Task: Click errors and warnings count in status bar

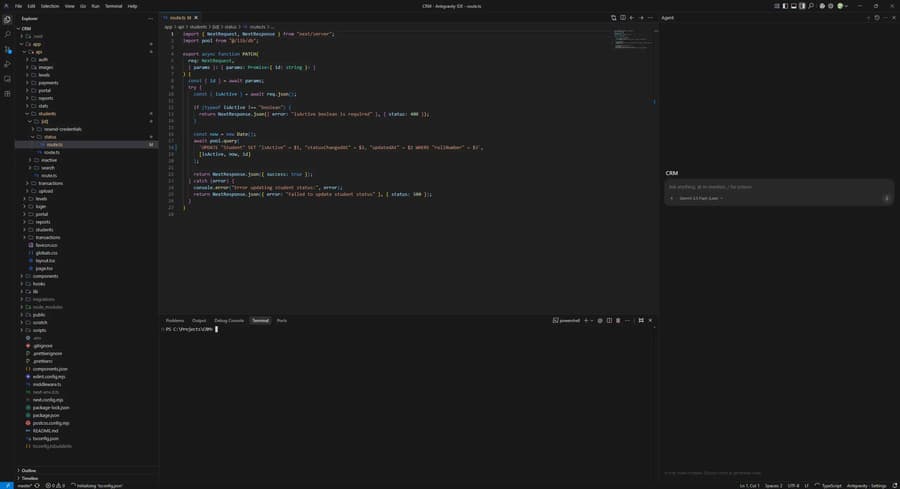Action: [56, 486]
